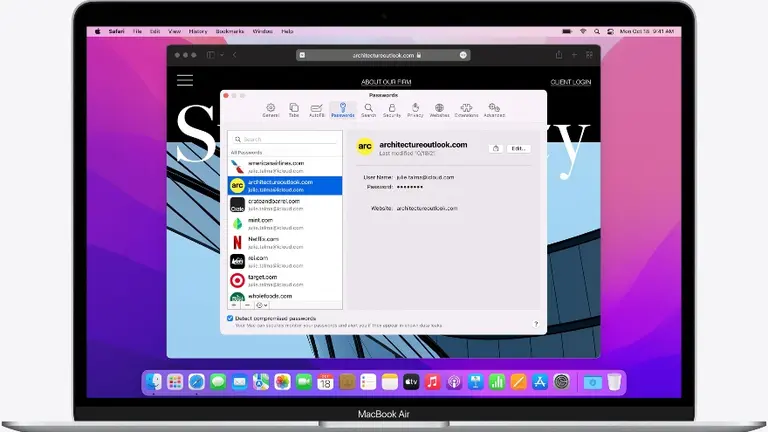The width and height of the screenshot is (768, 432).
Task: Open Podcasts from the Dock
Action: tap(454, 382)
